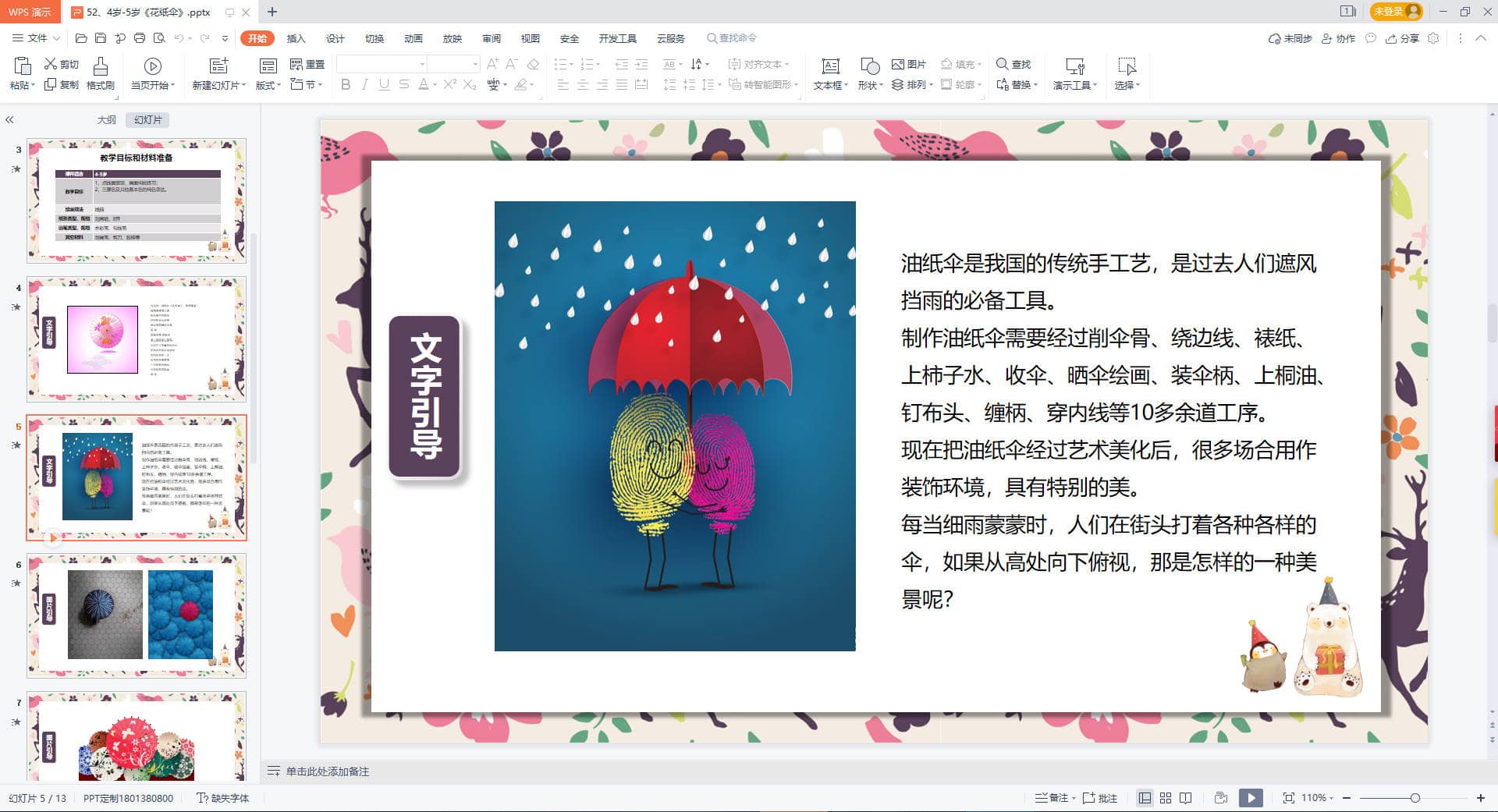
Task: Toggle Italic formatting
Action: pyautogui.click(x=364, y=84)
